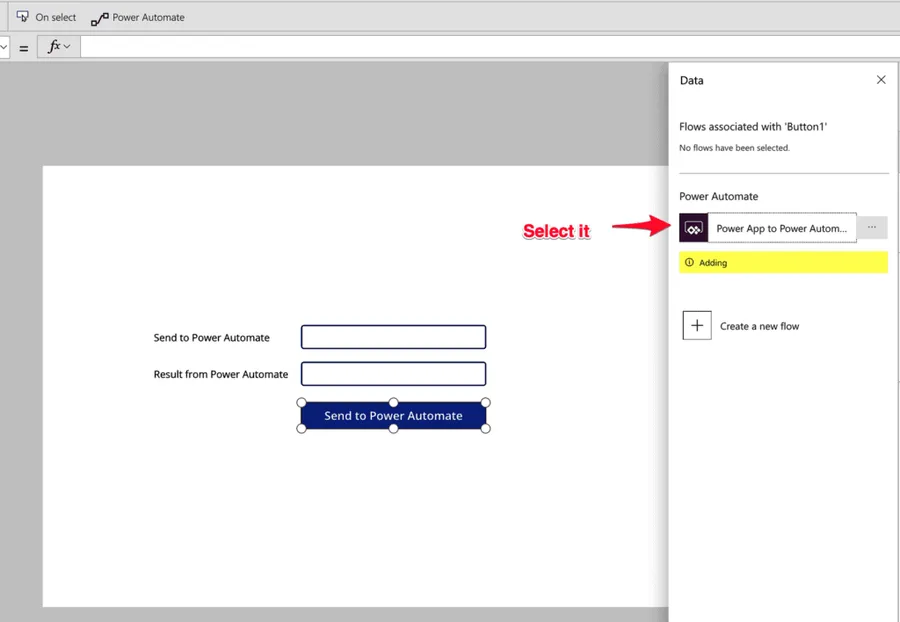Click the Create a new flow link
The width and height of the screenshot is (900, 622).
[759, 326]
